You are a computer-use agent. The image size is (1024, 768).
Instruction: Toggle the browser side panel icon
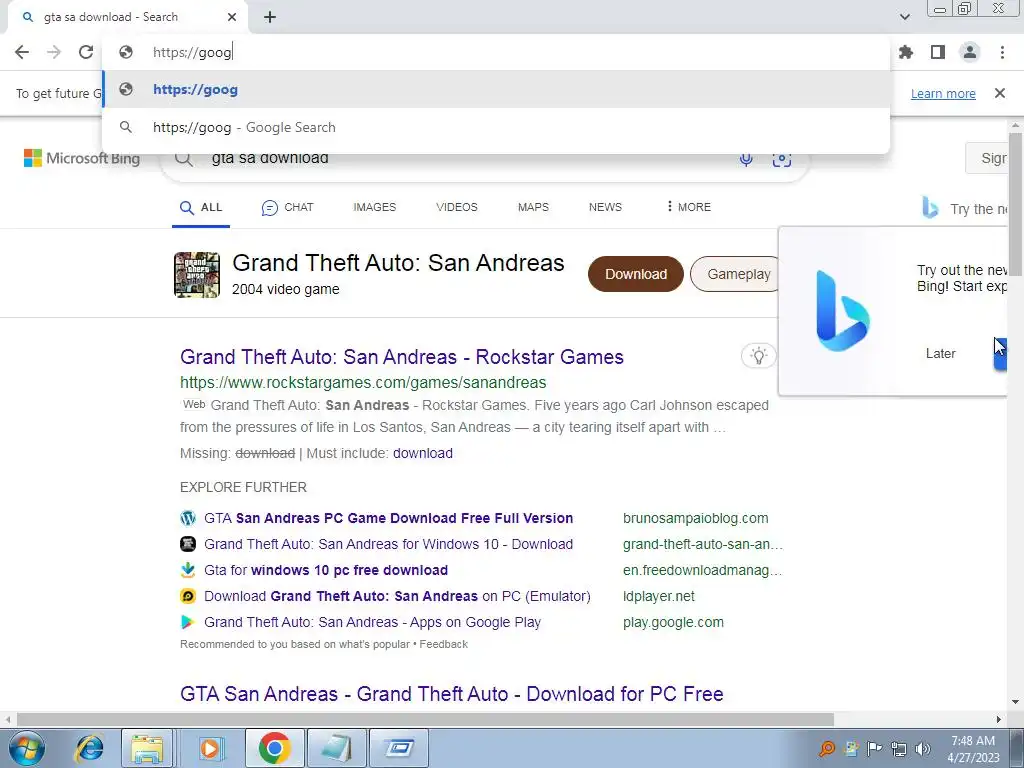pos(938,52)
